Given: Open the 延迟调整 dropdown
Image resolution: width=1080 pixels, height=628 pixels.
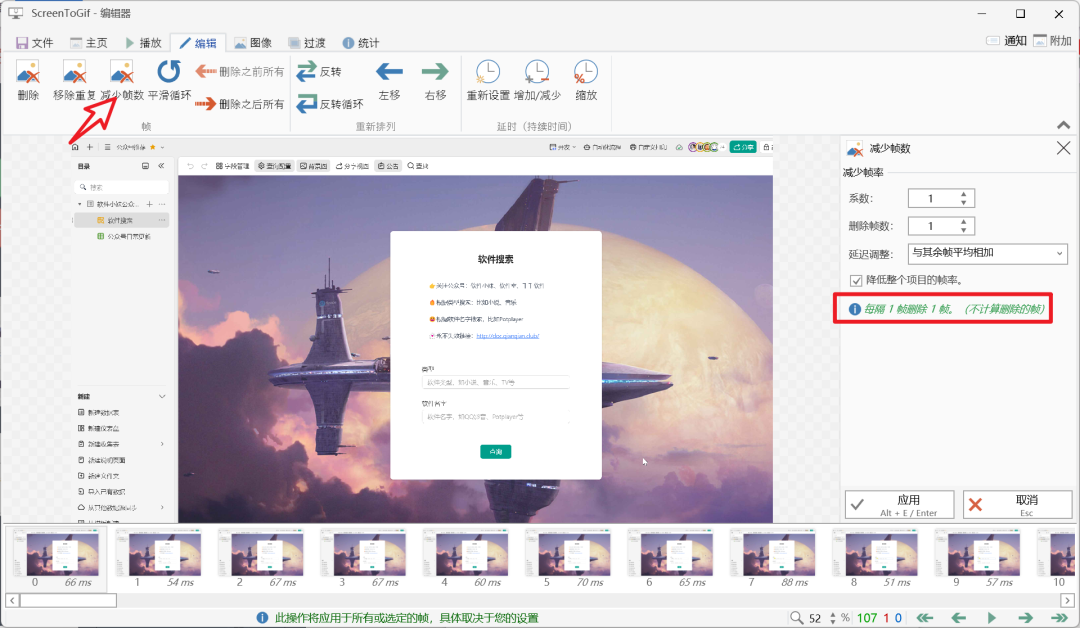Looking at the screenshot, I should tap(988, 253).
